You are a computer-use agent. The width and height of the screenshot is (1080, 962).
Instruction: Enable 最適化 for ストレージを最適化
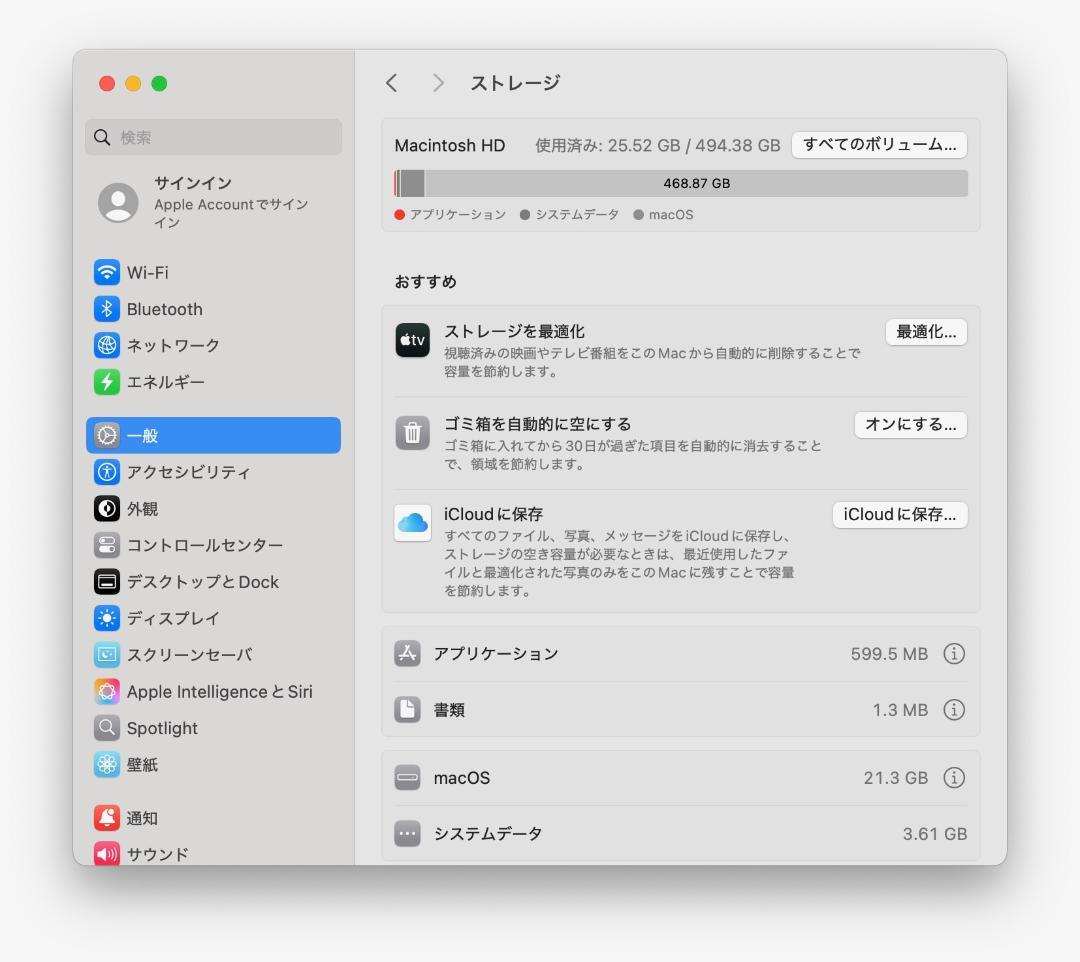(x=925, y=331)
